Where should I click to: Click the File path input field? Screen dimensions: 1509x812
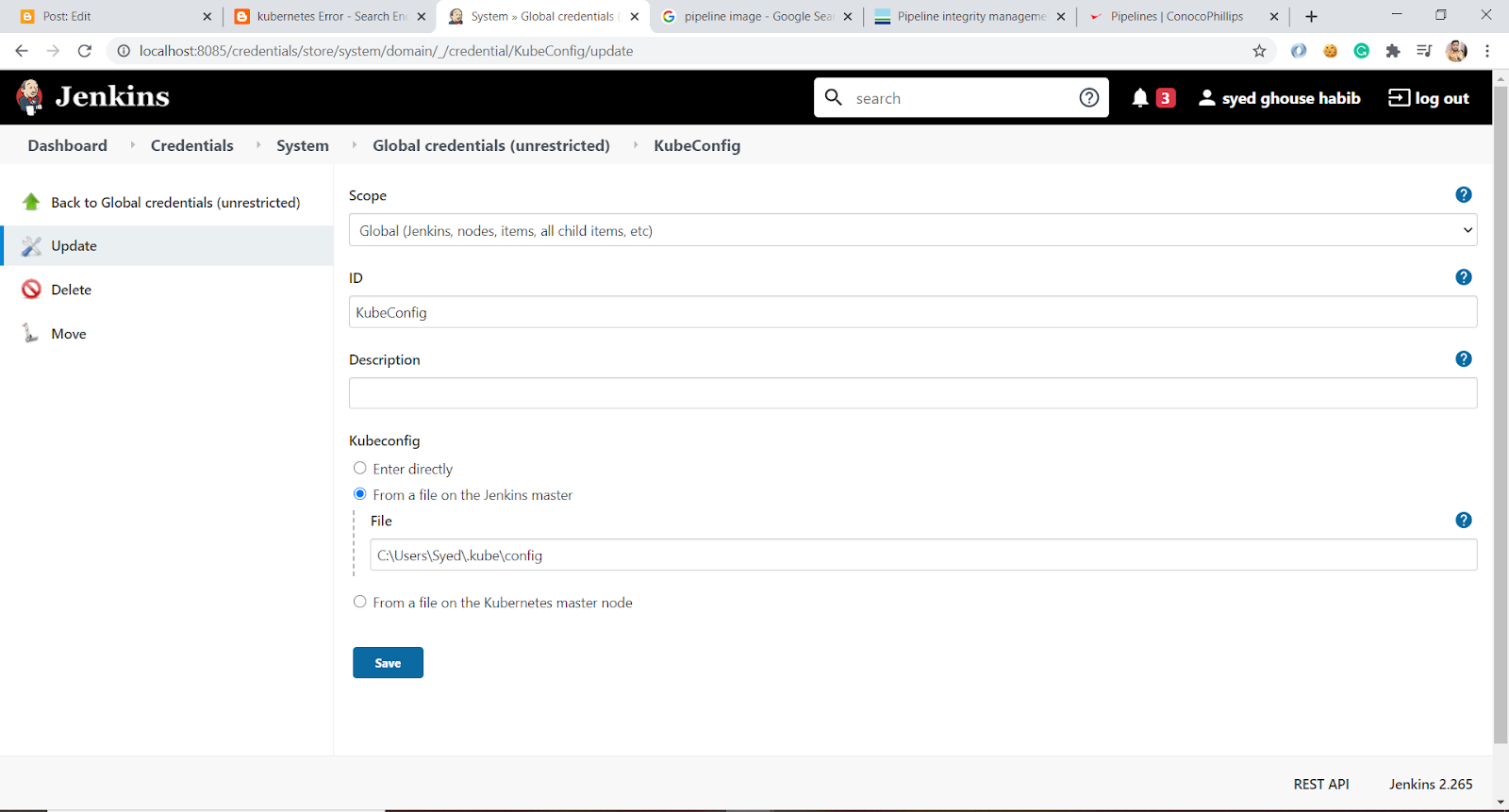923,555
